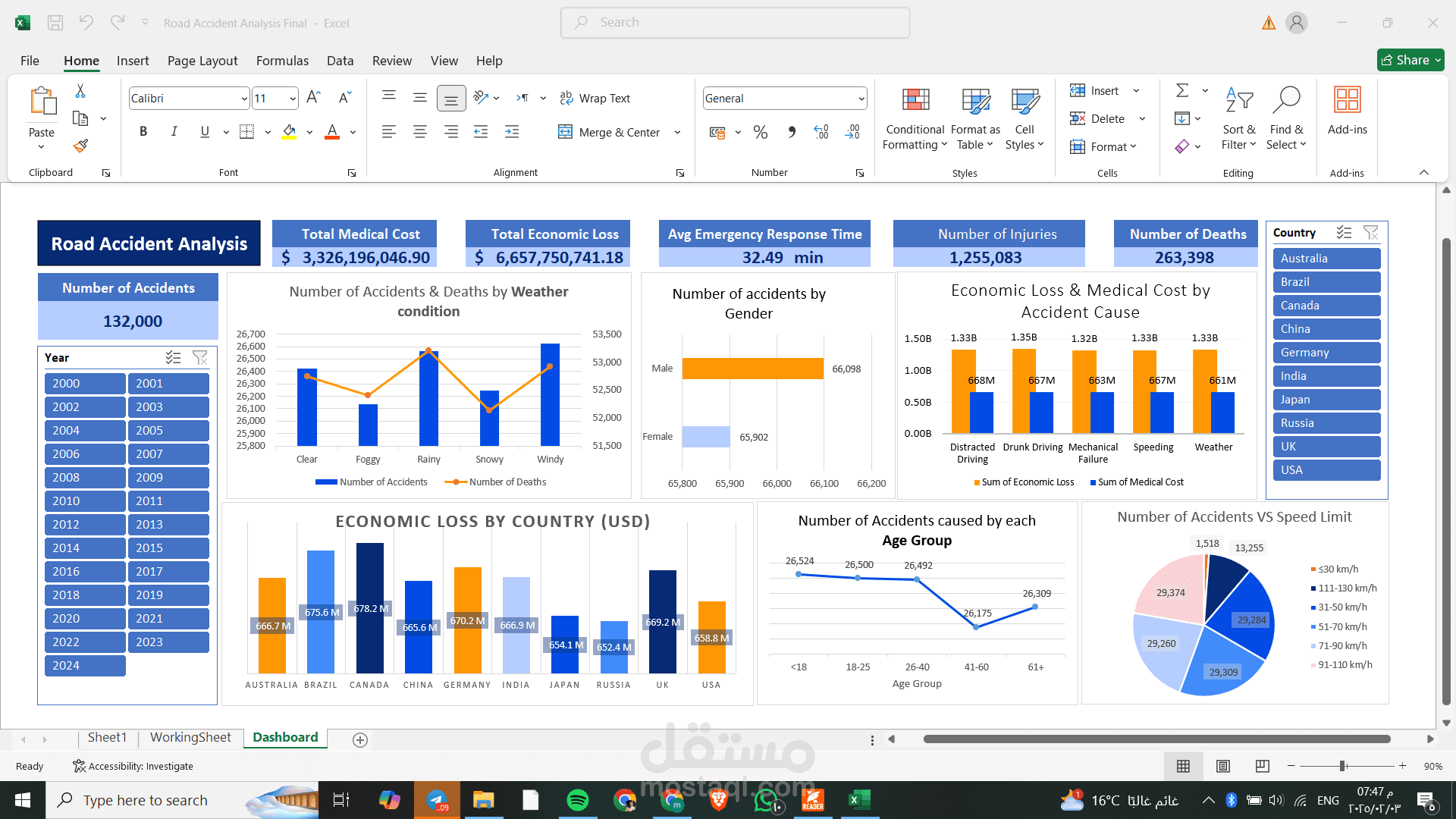Click Accessibility: Investigate in status bar
This screenshot has width=1456, height=819.
click(x=133, y=767)
